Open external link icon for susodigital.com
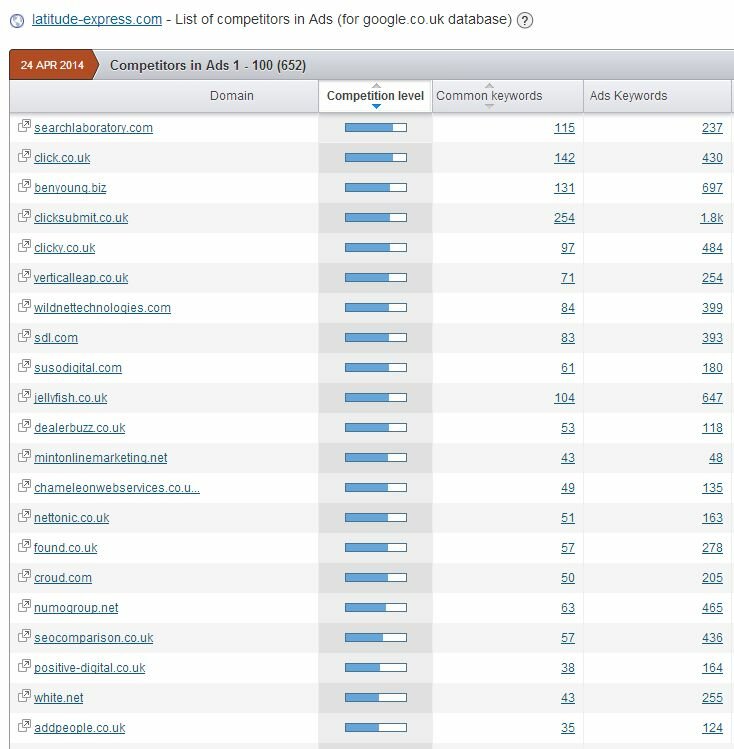The height and width of the screenshot is (749, 734). (x=24, y=366)
